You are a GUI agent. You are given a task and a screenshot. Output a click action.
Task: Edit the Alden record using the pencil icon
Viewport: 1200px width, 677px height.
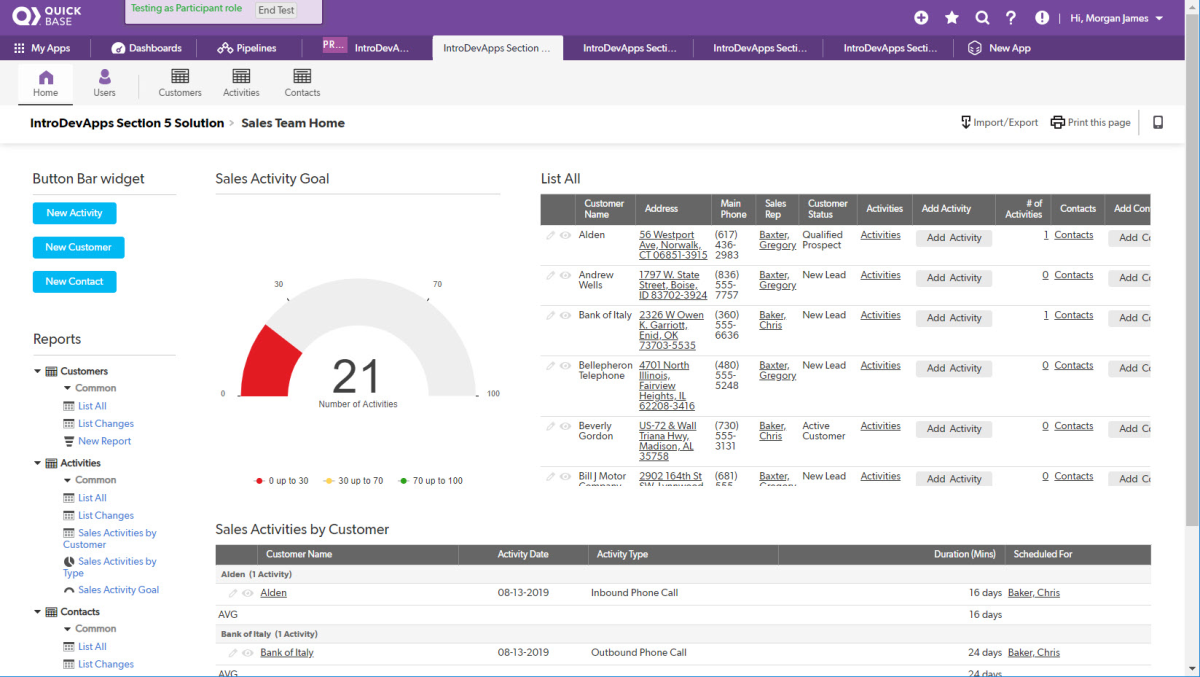click(549, 235)
